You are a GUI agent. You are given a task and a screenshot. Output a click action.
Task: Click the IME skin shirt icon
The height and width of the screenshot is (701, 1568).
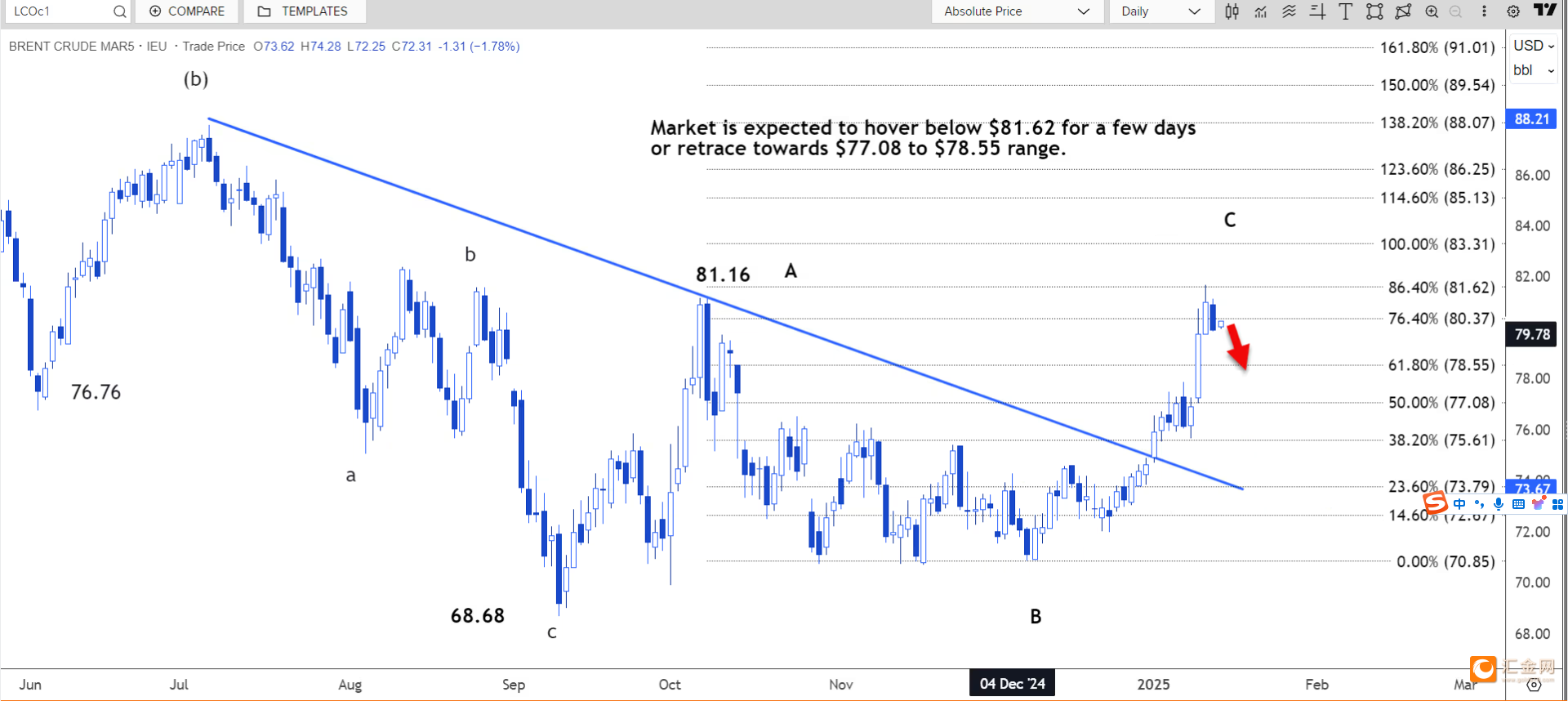point(1539,504)
